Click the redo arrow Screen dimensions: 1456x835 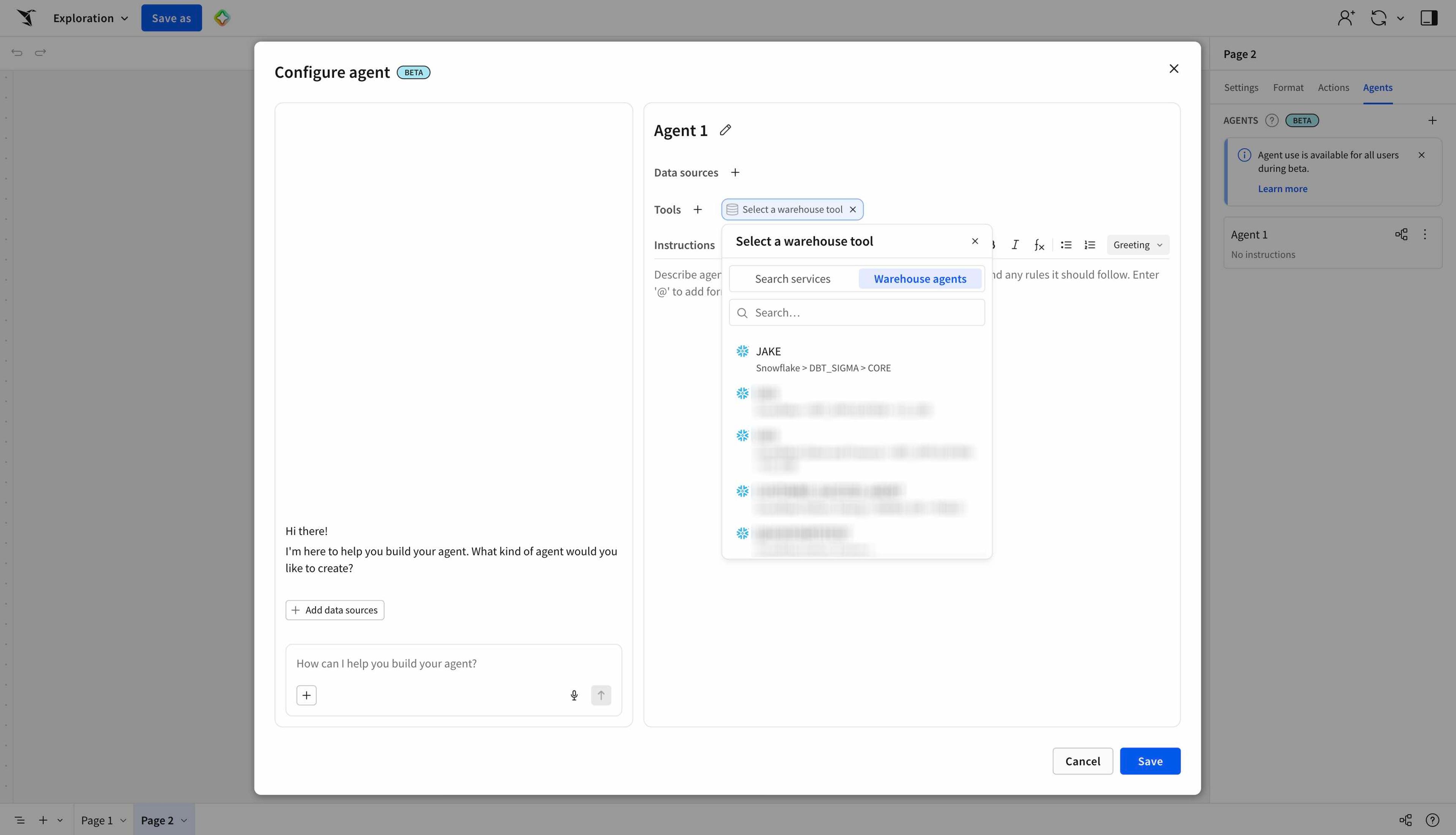(40, 53)
